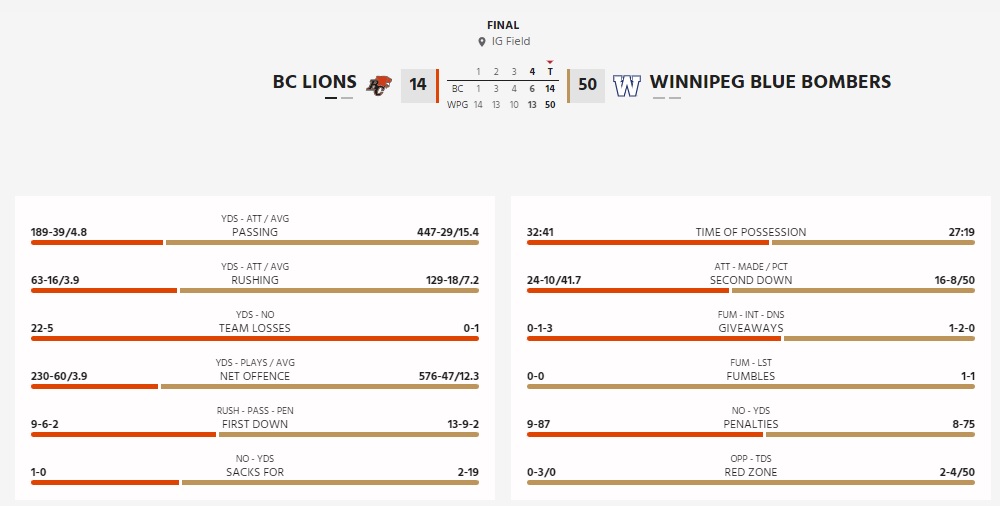The width and height of the screenshot is (1000, 506).
Task: Click quarter 4 column header in scoreboard
Action: [532, 72]
